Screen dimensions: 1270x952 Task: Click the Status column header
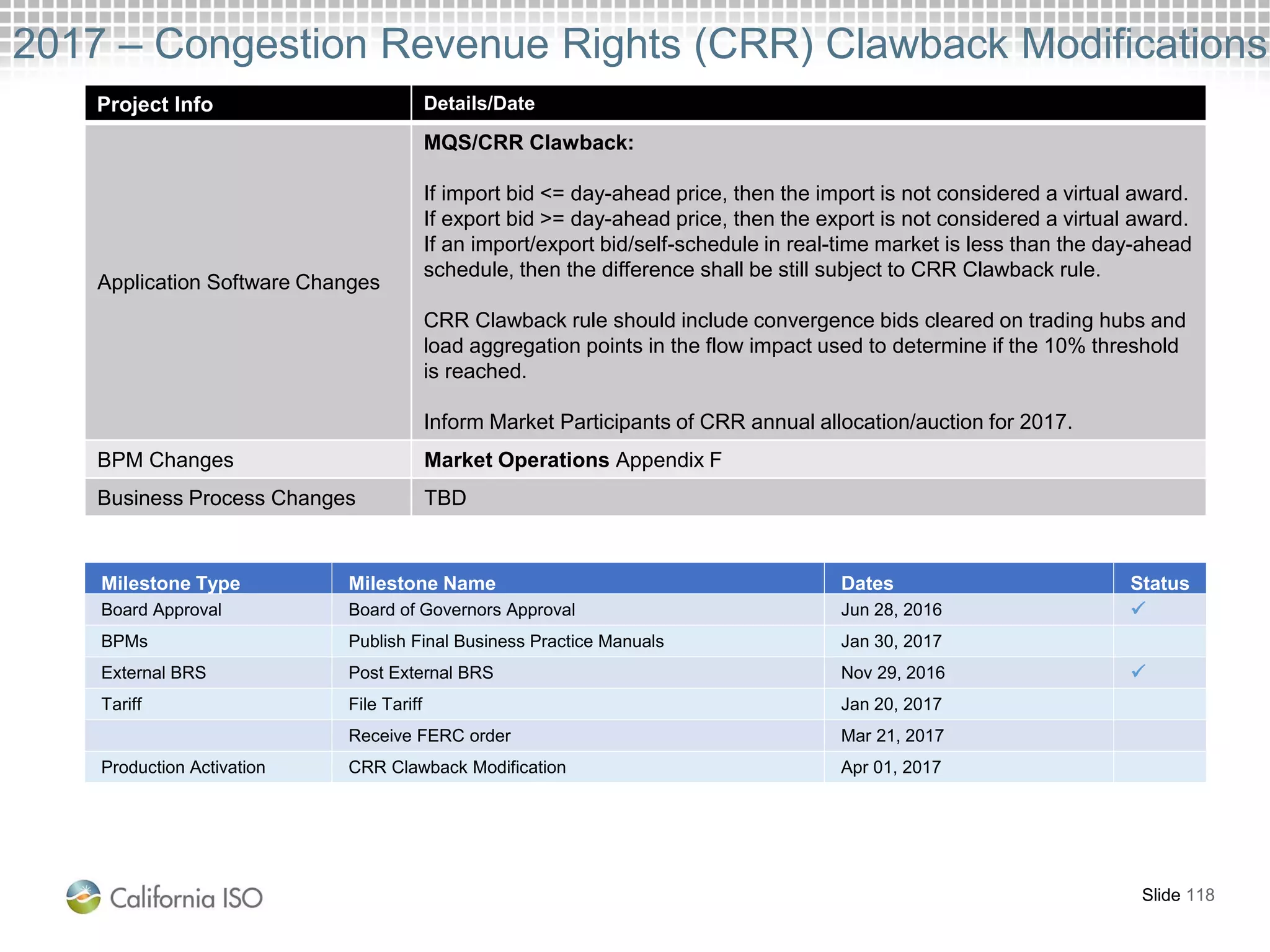click(1160, 578)
